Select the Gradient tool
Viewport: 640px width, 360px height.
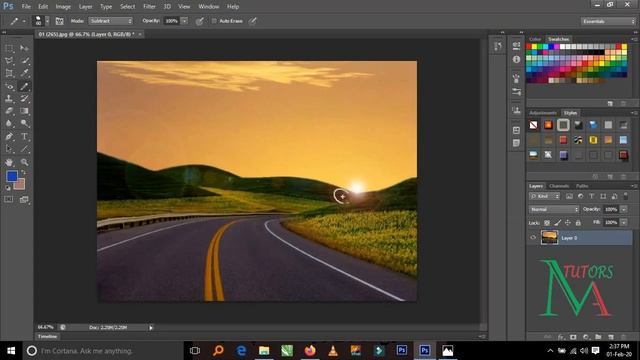24,111
